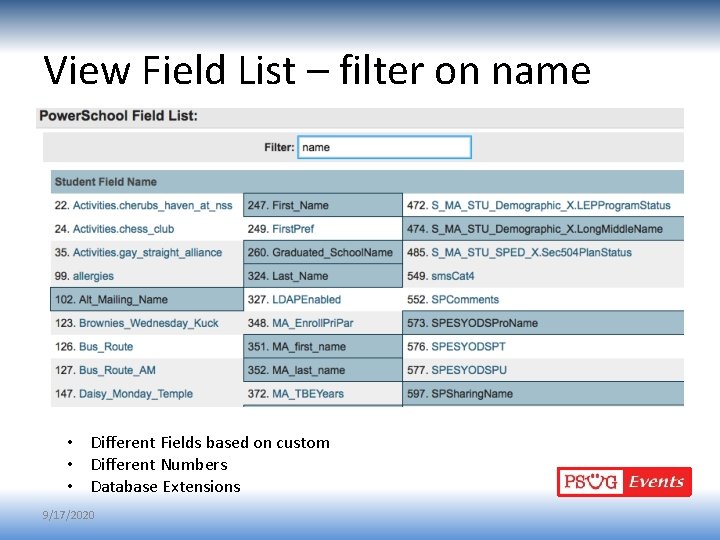Open the Brownies_Wednesday_Kuck field link
Viewport: 720px width, 540px height.
[x=149, y=323]
